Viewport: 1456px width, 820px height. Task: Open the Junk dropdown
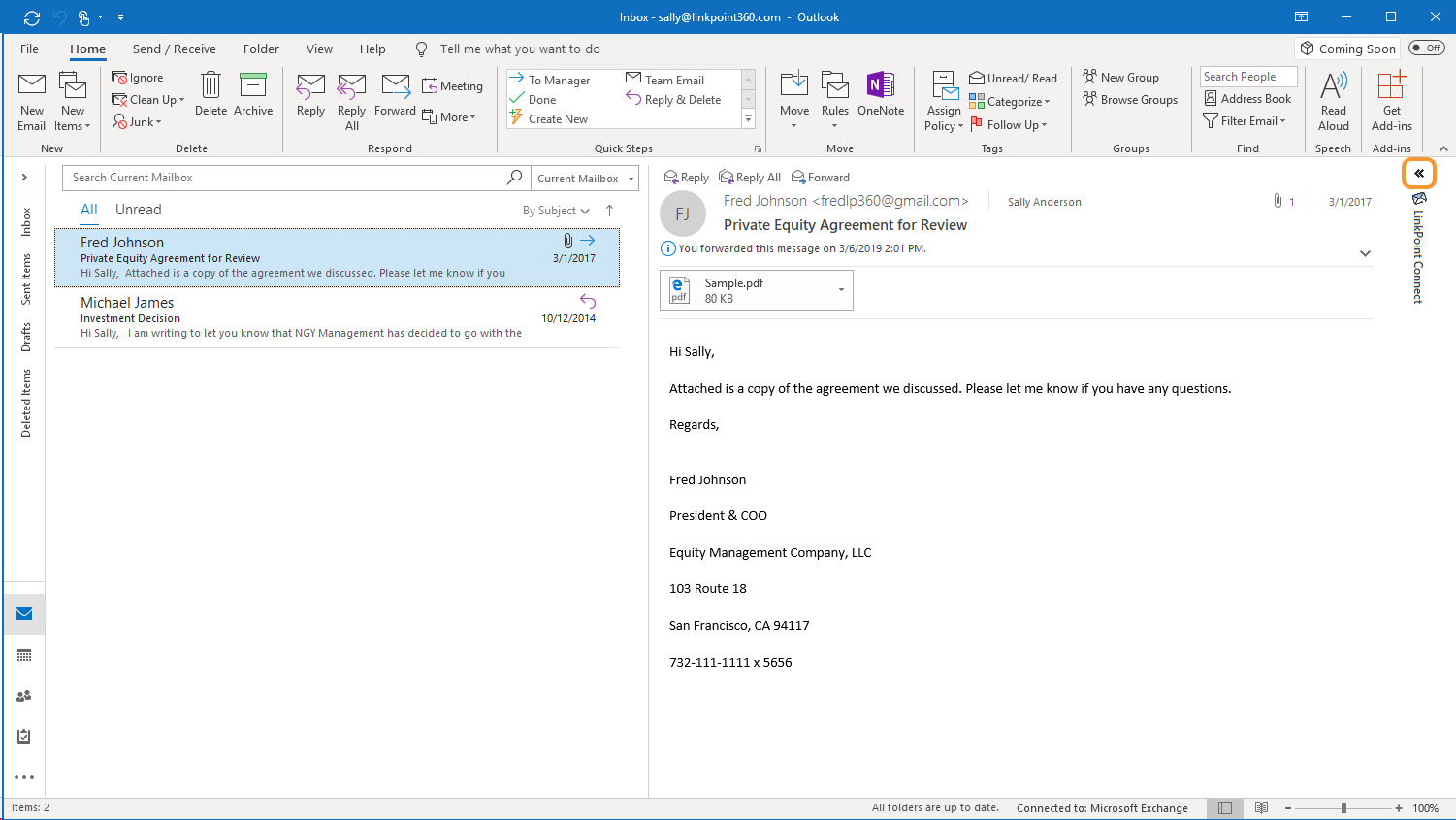click(x=137, y=122)
